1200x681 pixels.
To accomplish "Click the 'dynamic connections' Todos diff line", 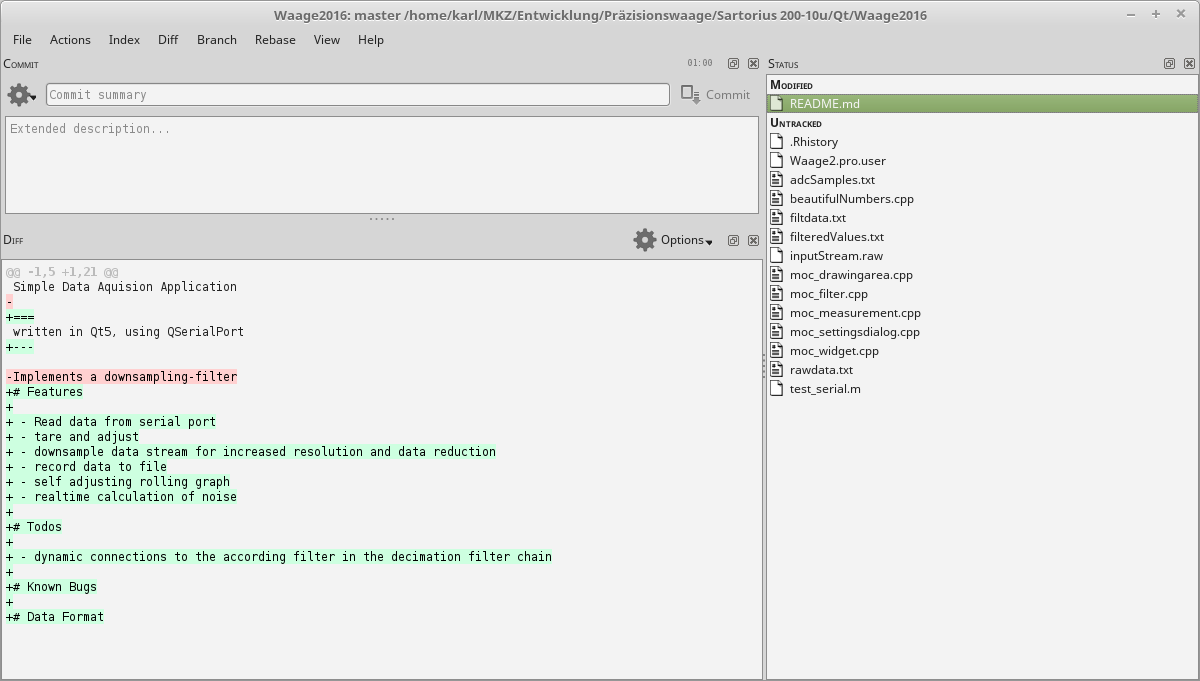I will pos(279,557).
